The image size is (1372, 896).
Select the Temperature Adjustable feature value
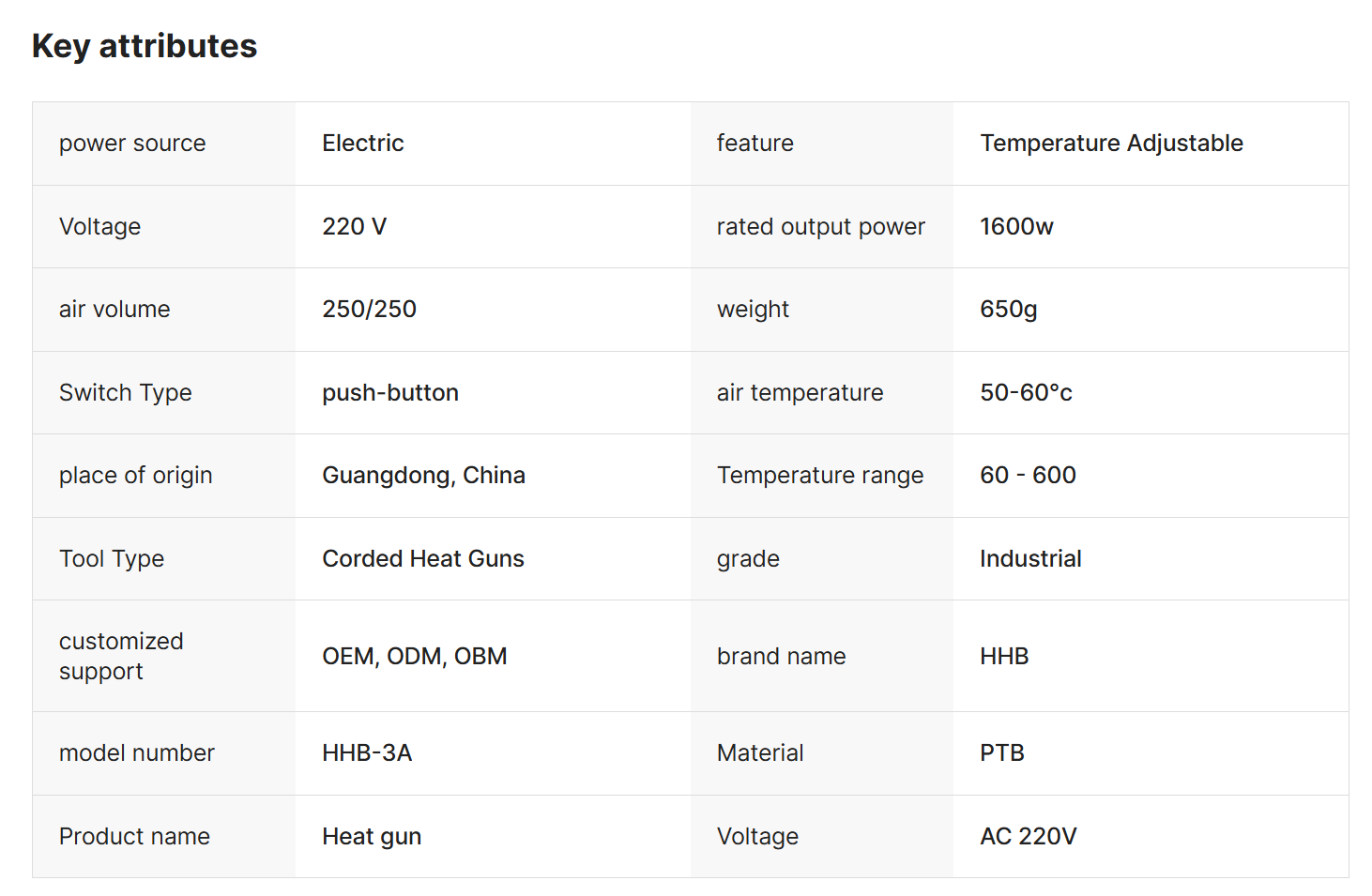[1111, 143]
